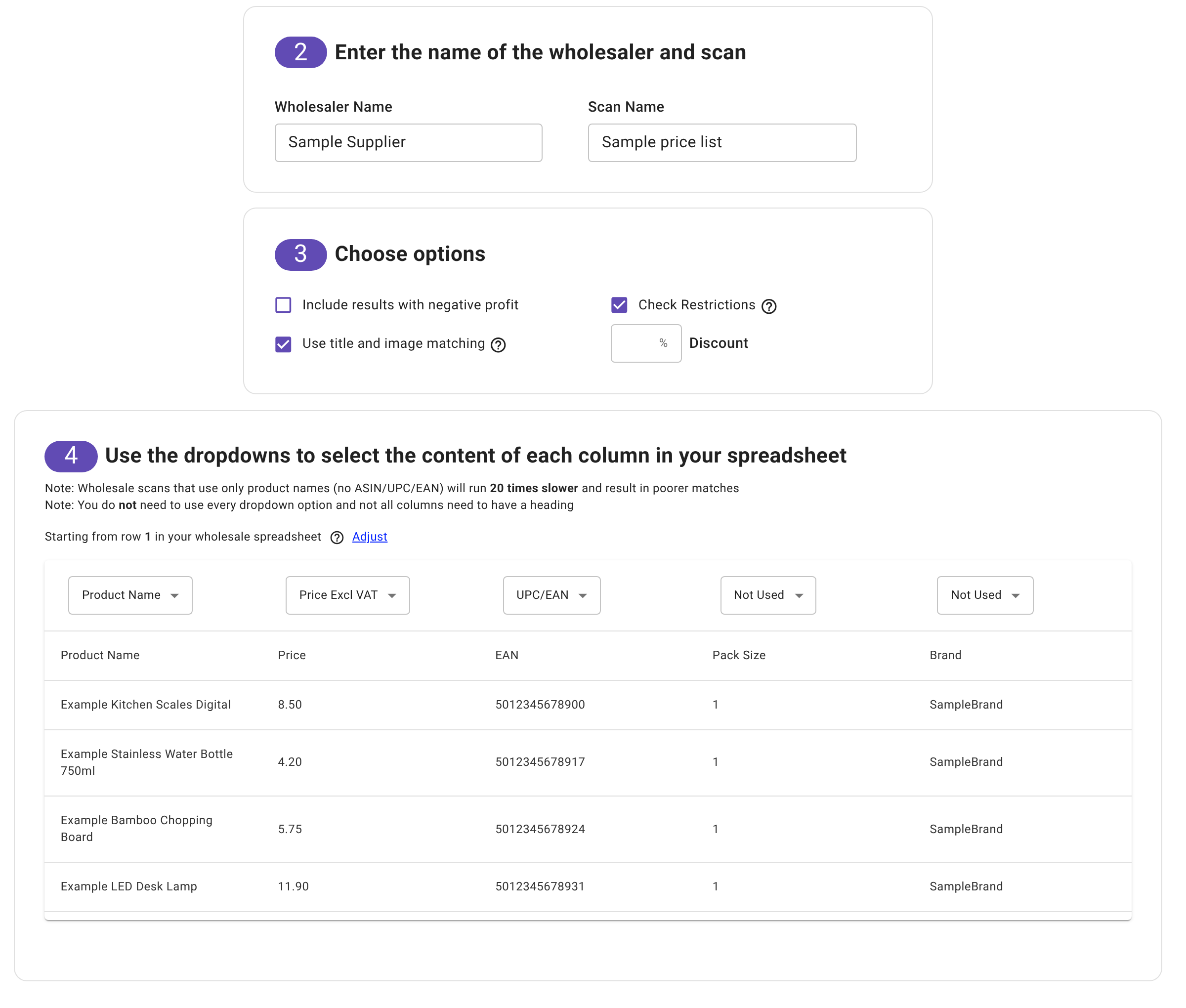Click the Pack Size header cell

coord(738,655)
